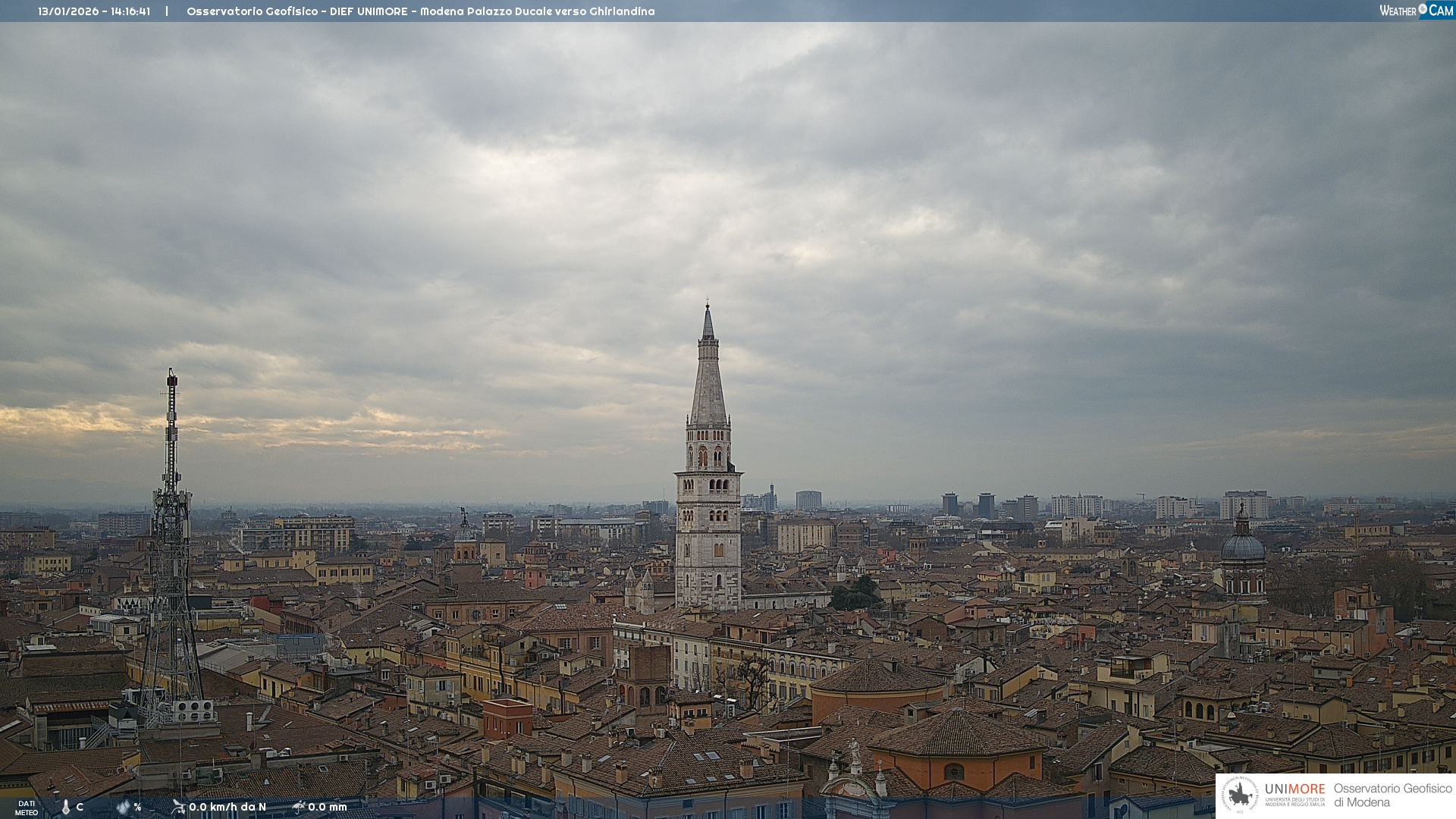Click the humidity water drops icon
This screenshot has width=1456, height=819.
click(x=123, y=807)
